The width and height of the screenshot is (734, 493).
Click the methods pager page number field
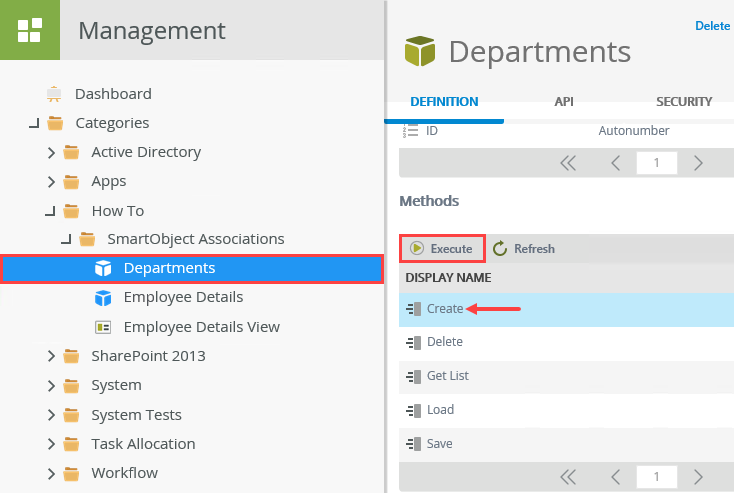point(656,477)
